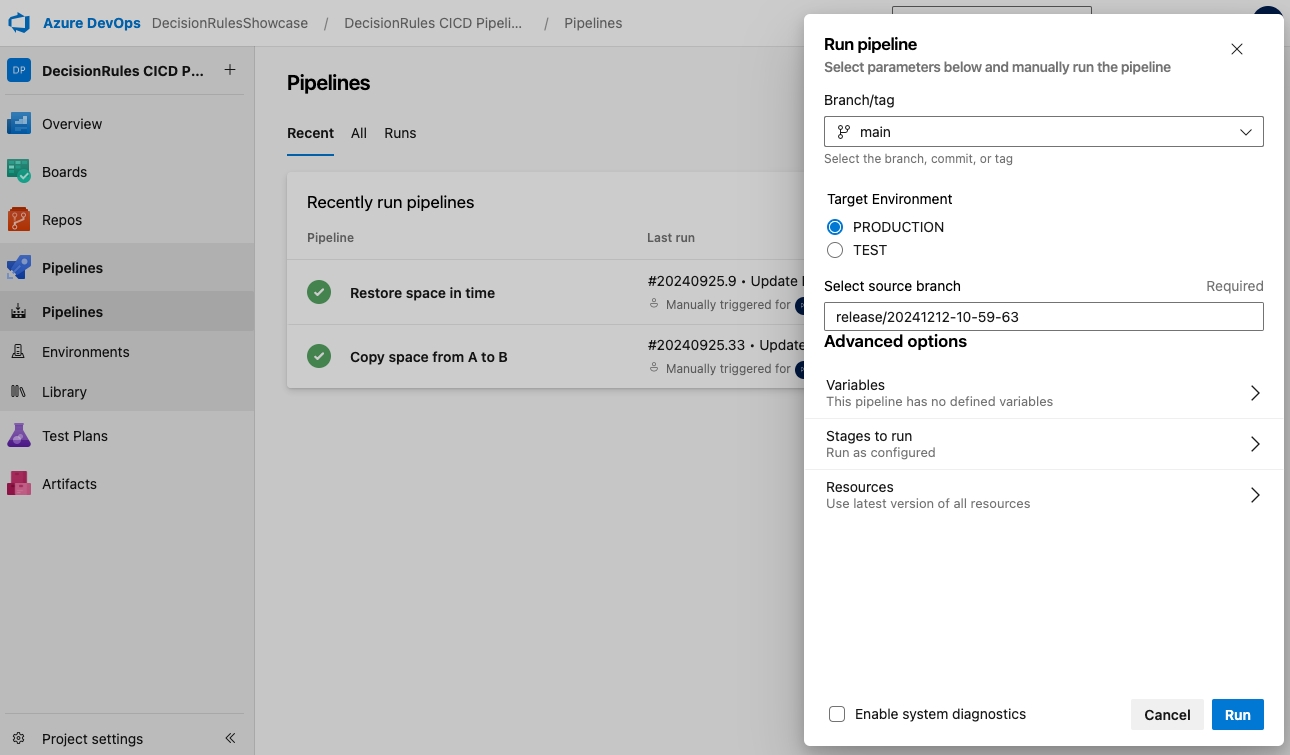The width and height of the screenshot is (1290, 755).
Task: Select the PRODUCTION target environment
Action: [x=835, y=227]
